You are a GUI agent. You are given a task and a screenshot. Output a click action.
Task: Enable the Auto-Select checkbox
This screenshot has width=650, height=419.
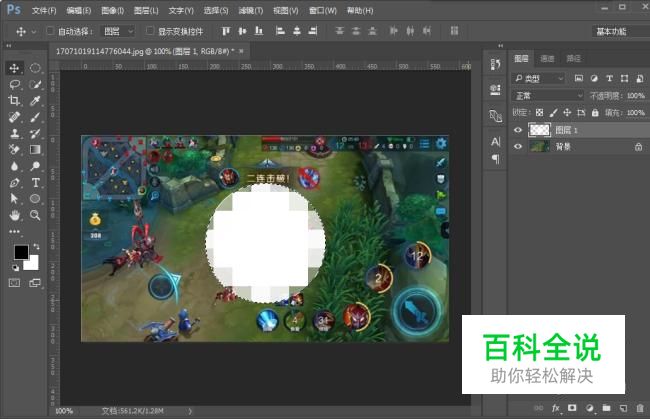tap(50, 31)
